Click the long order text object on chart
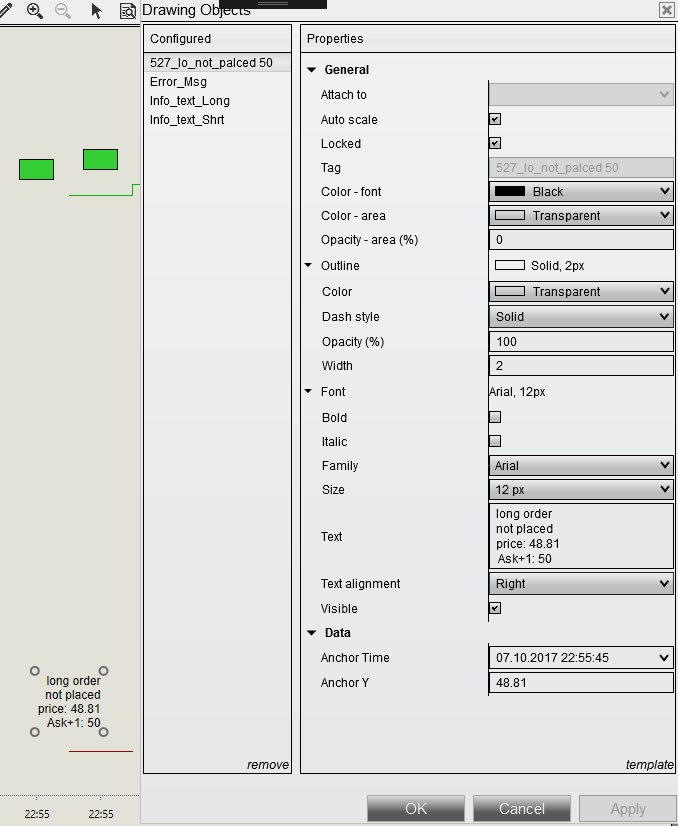The image size is (678, 826). coord(69,701)
